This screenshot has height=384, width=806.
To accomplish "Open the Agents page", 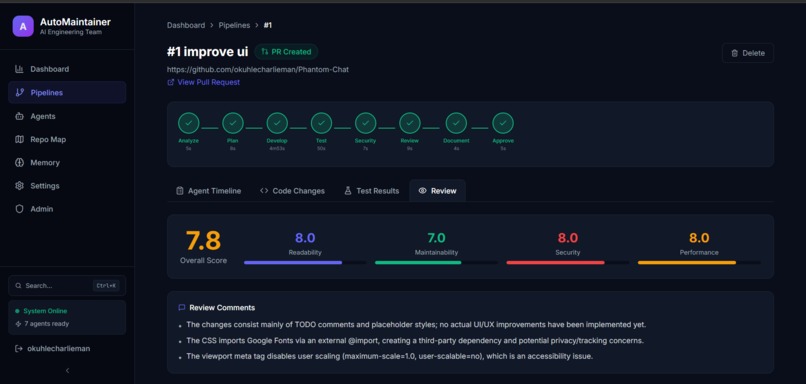I will pyautogui.click(x=67, y=116).
